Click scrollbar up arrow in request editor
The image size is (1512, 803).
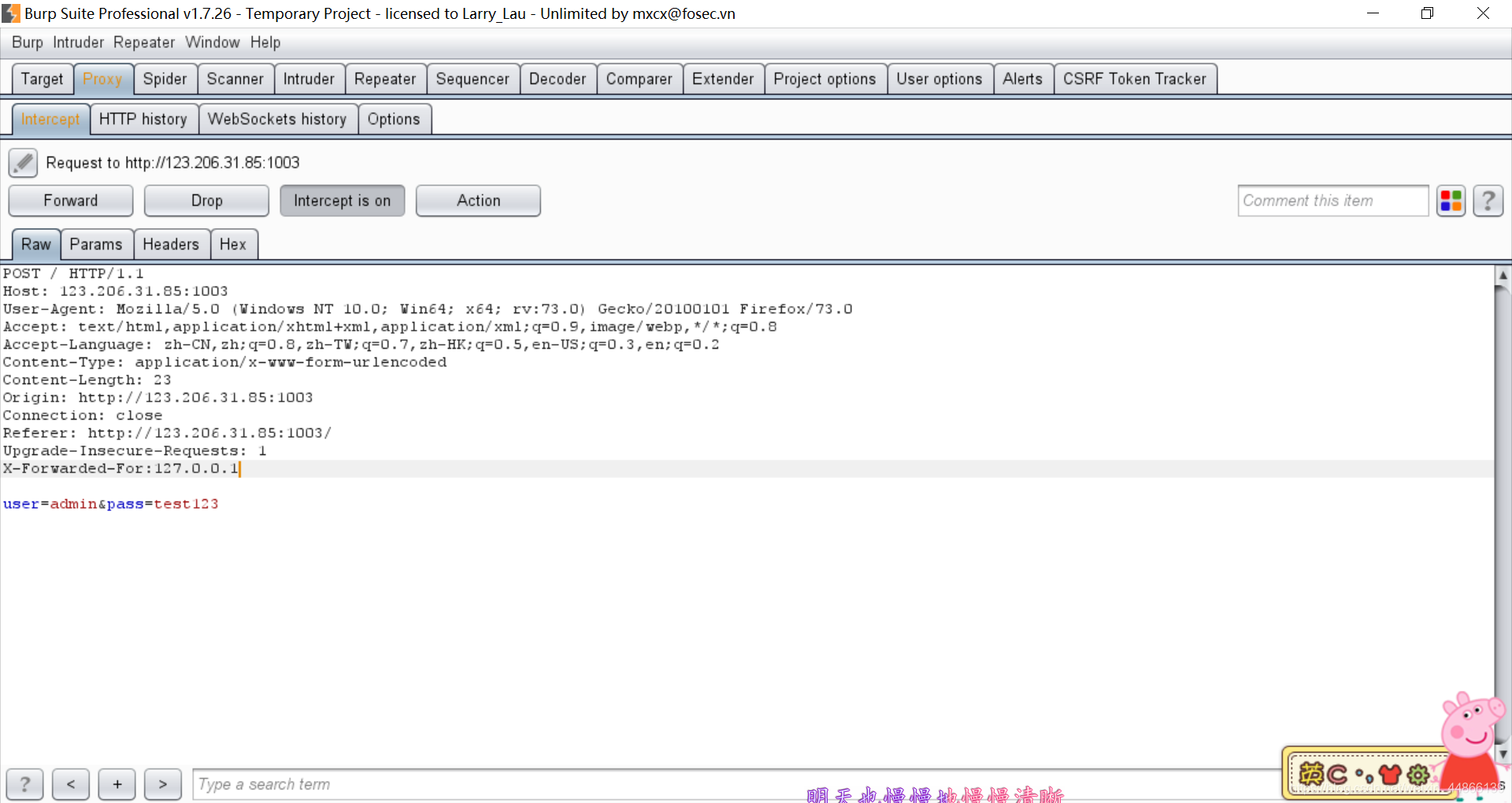pos(1503,275)
